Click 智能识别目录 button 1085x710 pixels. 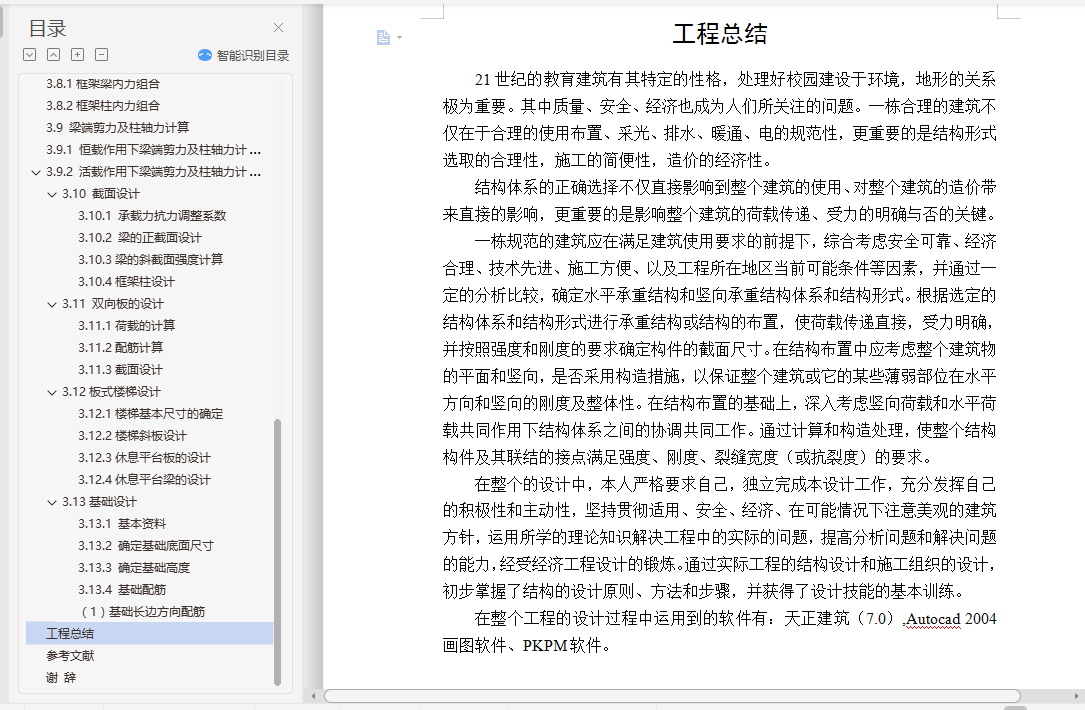coord(244,55)
